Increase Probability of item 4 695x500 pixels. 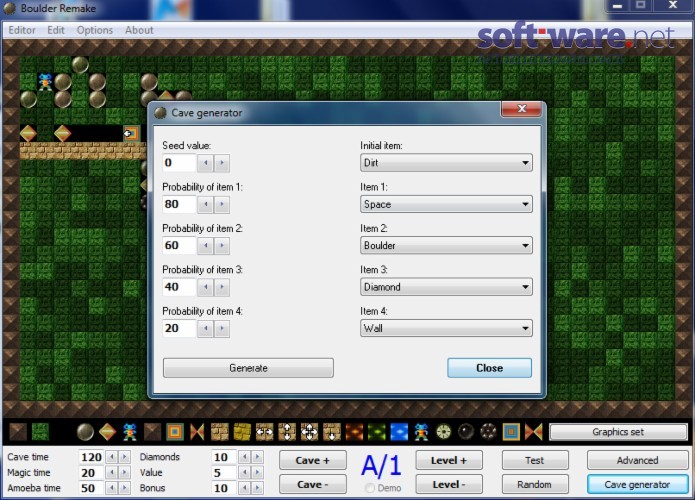222,328
